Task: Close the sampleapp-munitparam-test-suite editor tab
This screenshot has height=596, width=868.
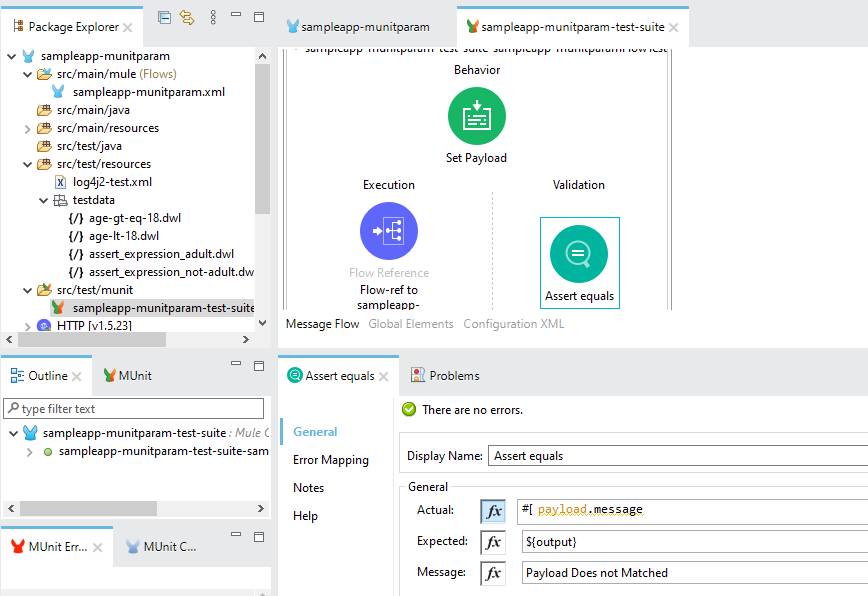Action: [673, 27]
